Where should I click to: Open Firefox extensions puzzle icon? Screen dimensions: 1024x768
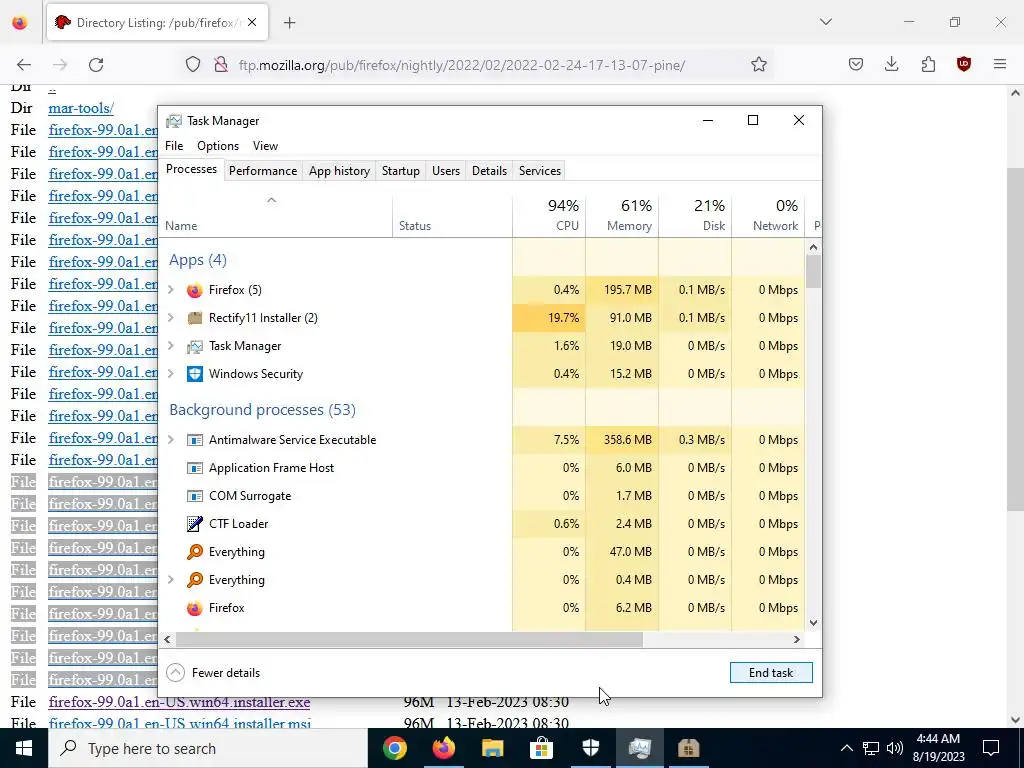[x=928, y=65]
